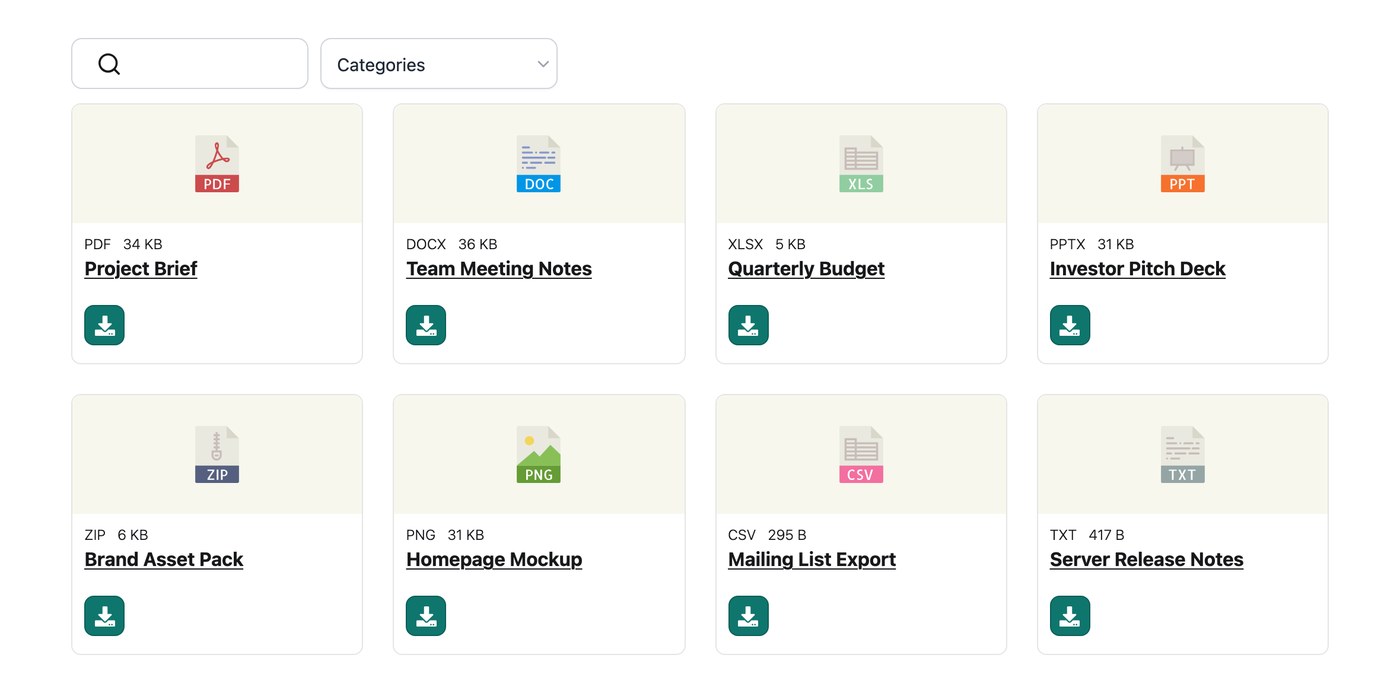Click the 'ZIP 6 KB' file info text

point(116,535)
